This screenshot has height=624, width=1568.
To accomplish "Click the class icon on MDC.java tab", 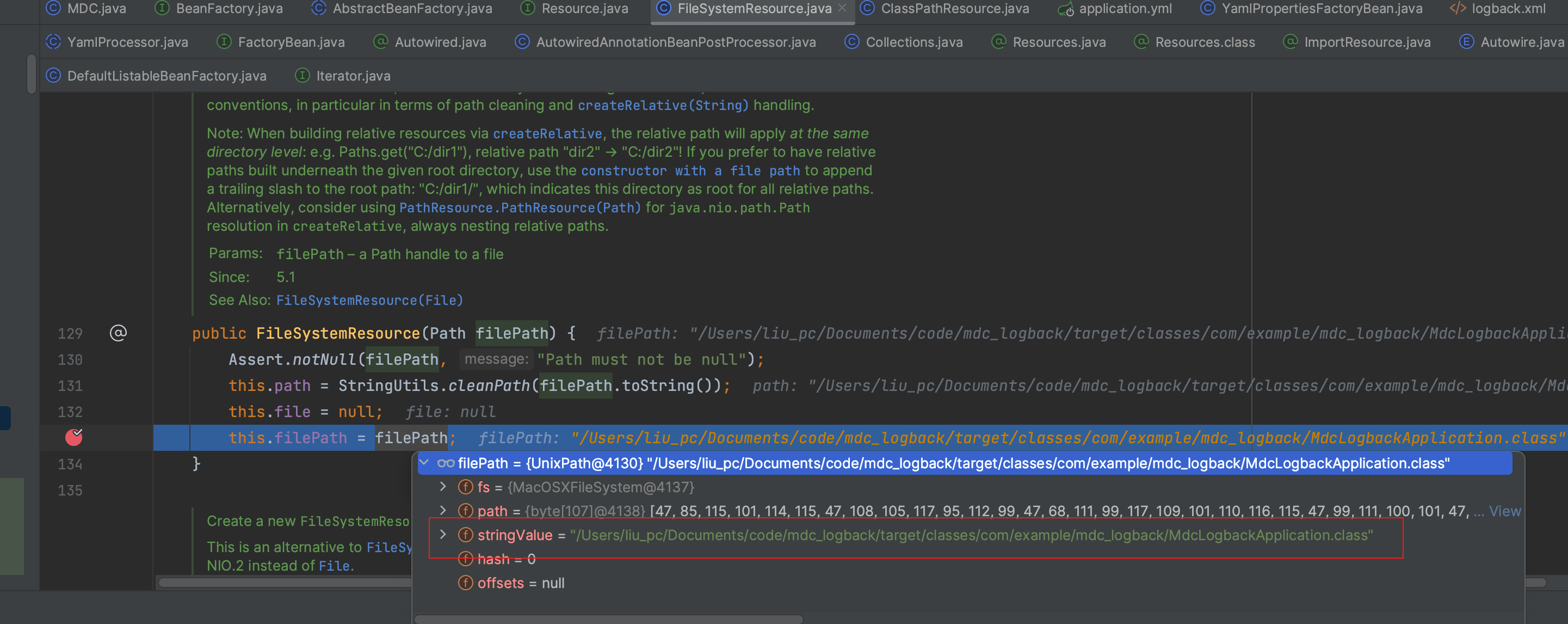I will click(x=53, y=8).
